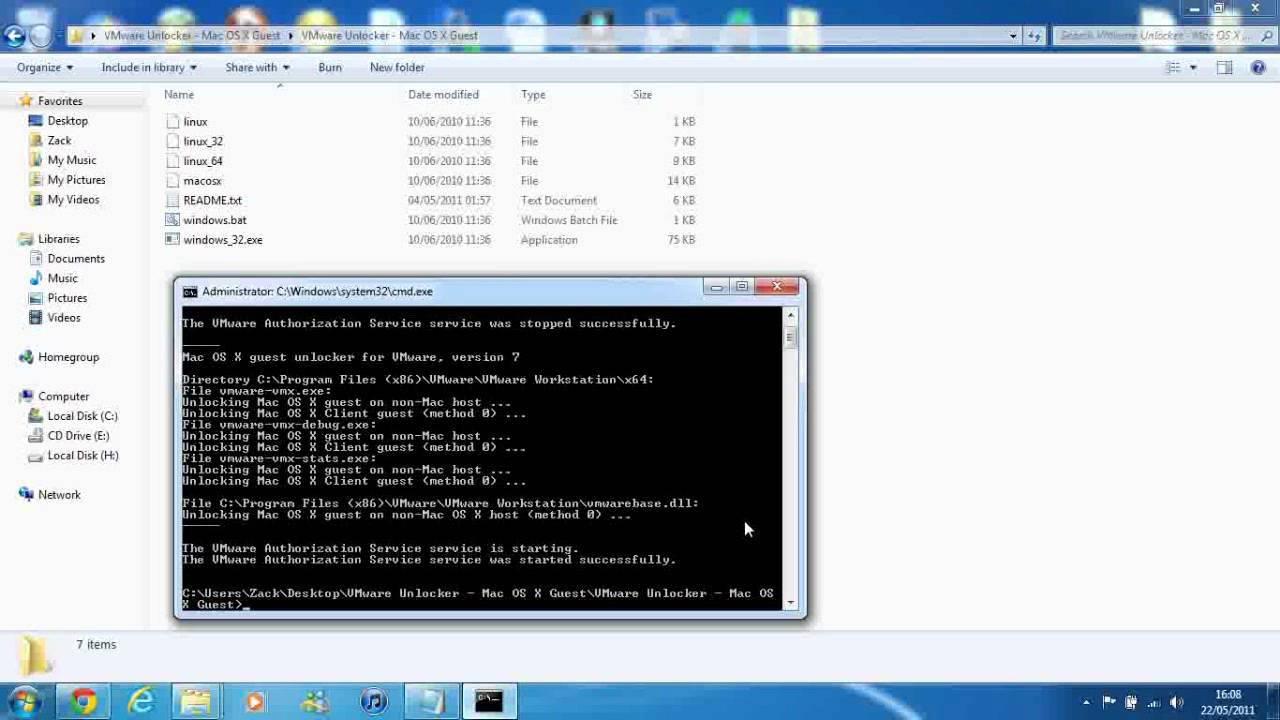Open My Pictures in Favorites
Image resolution: width=1280 pixels, height=720 pixels.
pyautogui.click(x=76, y=180)
